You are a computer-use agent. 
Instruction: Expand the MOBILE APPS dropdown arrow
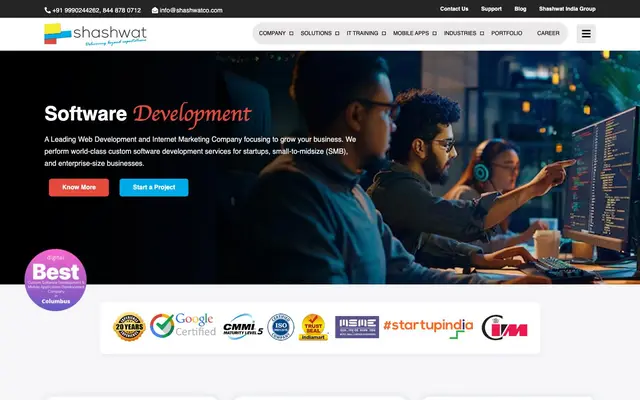pos(434,33)
